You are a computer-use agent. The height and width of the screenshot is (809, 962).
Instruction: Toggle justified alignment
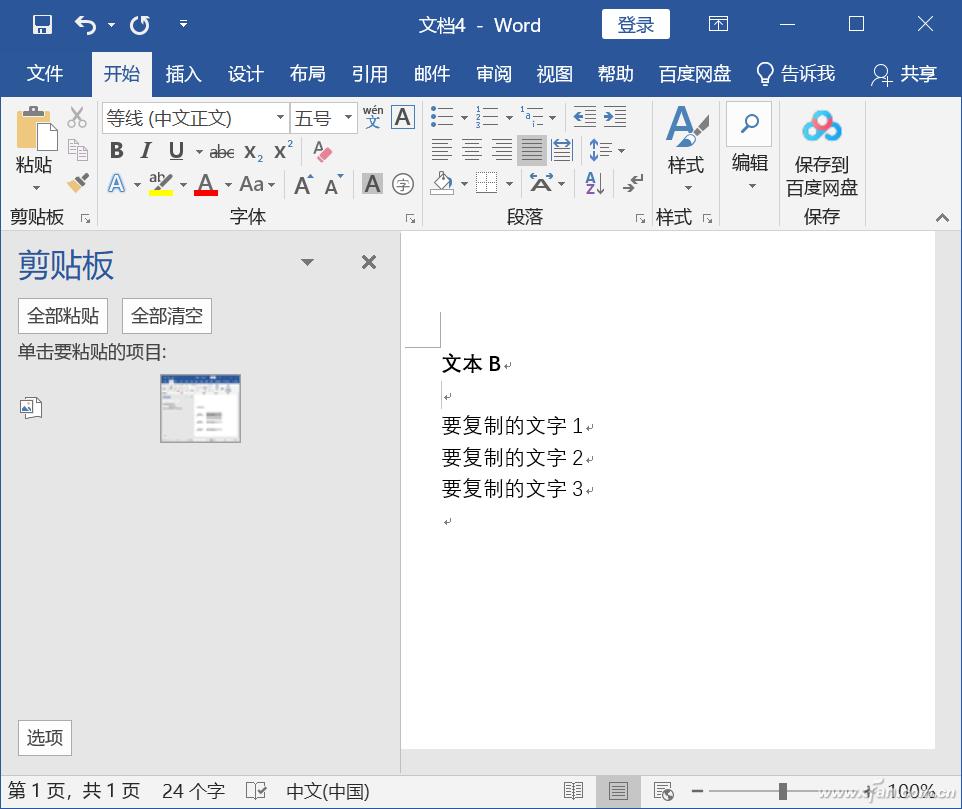531,150
